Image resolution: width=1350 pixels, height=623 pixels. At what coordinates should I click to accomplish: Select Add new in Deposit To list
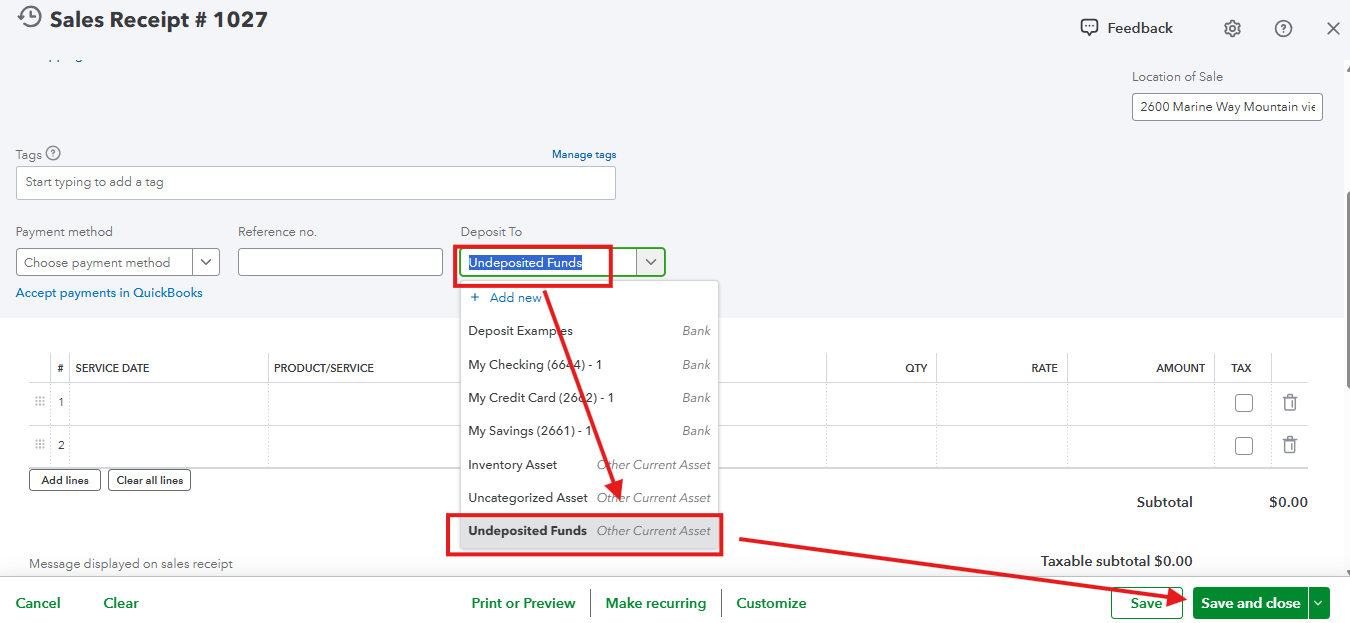(515, 298)
